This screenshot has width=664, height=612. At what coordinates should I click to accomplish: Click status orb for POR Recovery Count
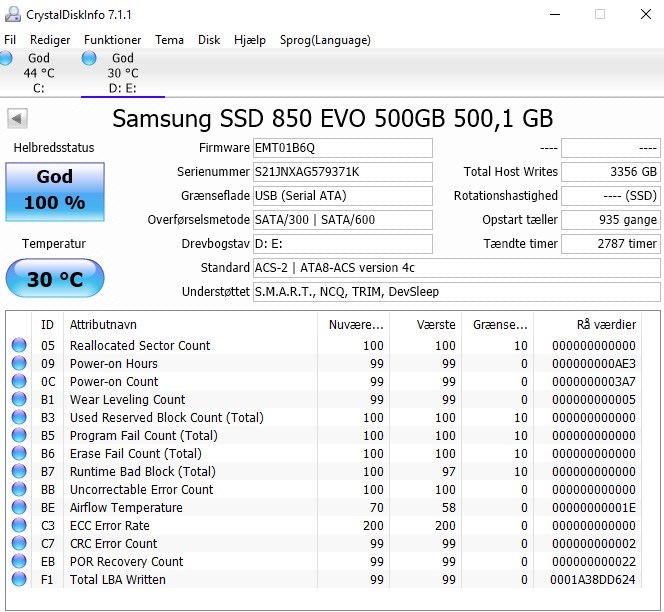tap(19, 561)
